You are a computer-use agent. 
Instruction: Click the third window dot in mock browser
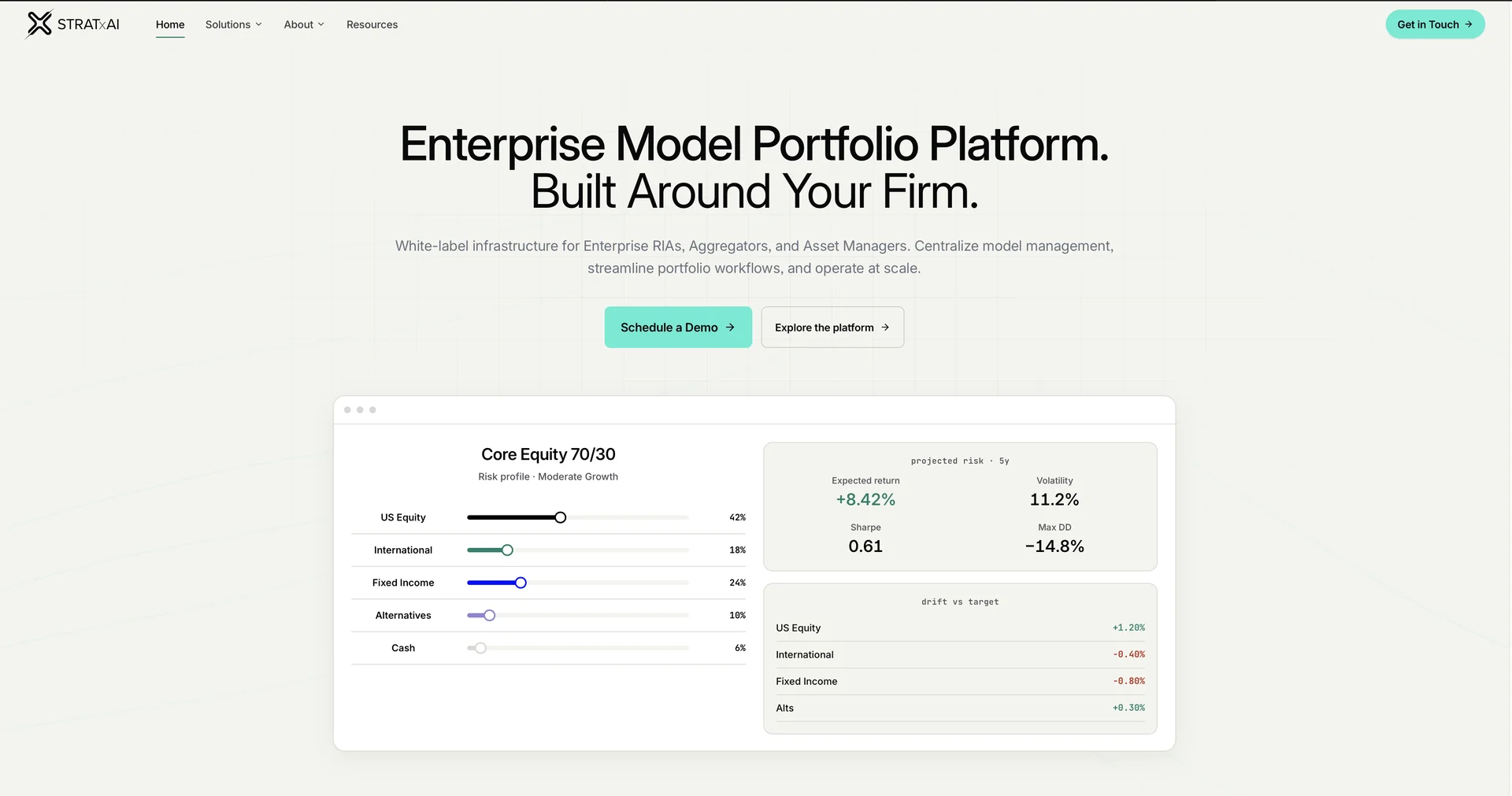pos(372,410)
